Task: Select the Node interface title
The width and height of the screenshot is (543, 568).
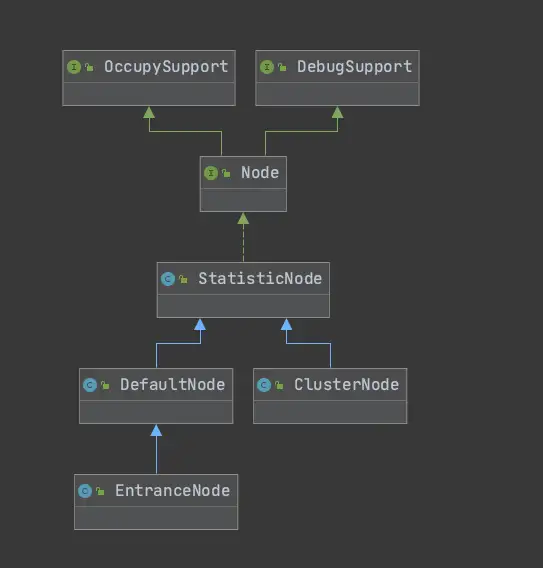Action: point(260,173)
